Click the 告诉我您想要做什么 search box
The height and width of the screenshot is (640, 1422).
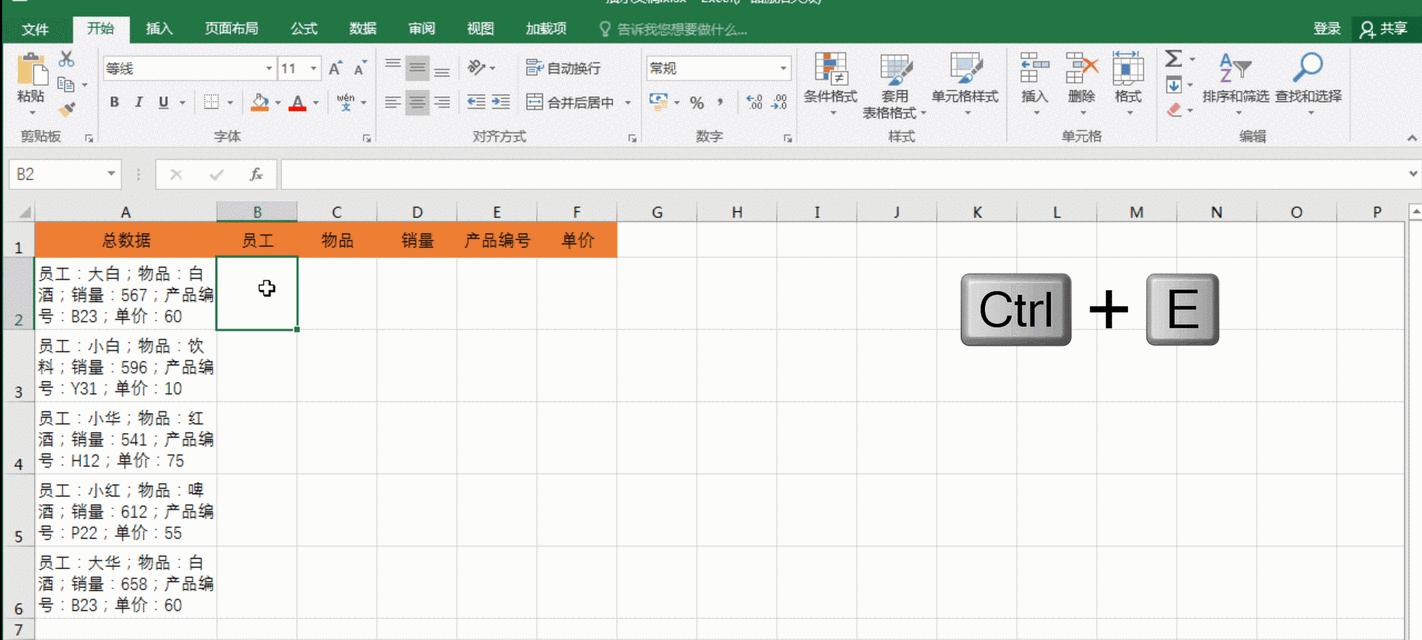pyautogui.click(x=673, y=29)
